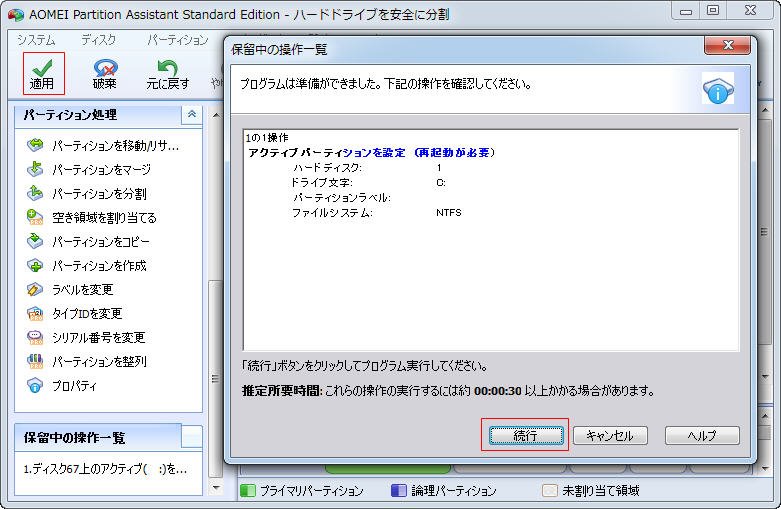781x509 pixels.
Task: Click the 1の1操作 line in list
Action: [267, 137]
